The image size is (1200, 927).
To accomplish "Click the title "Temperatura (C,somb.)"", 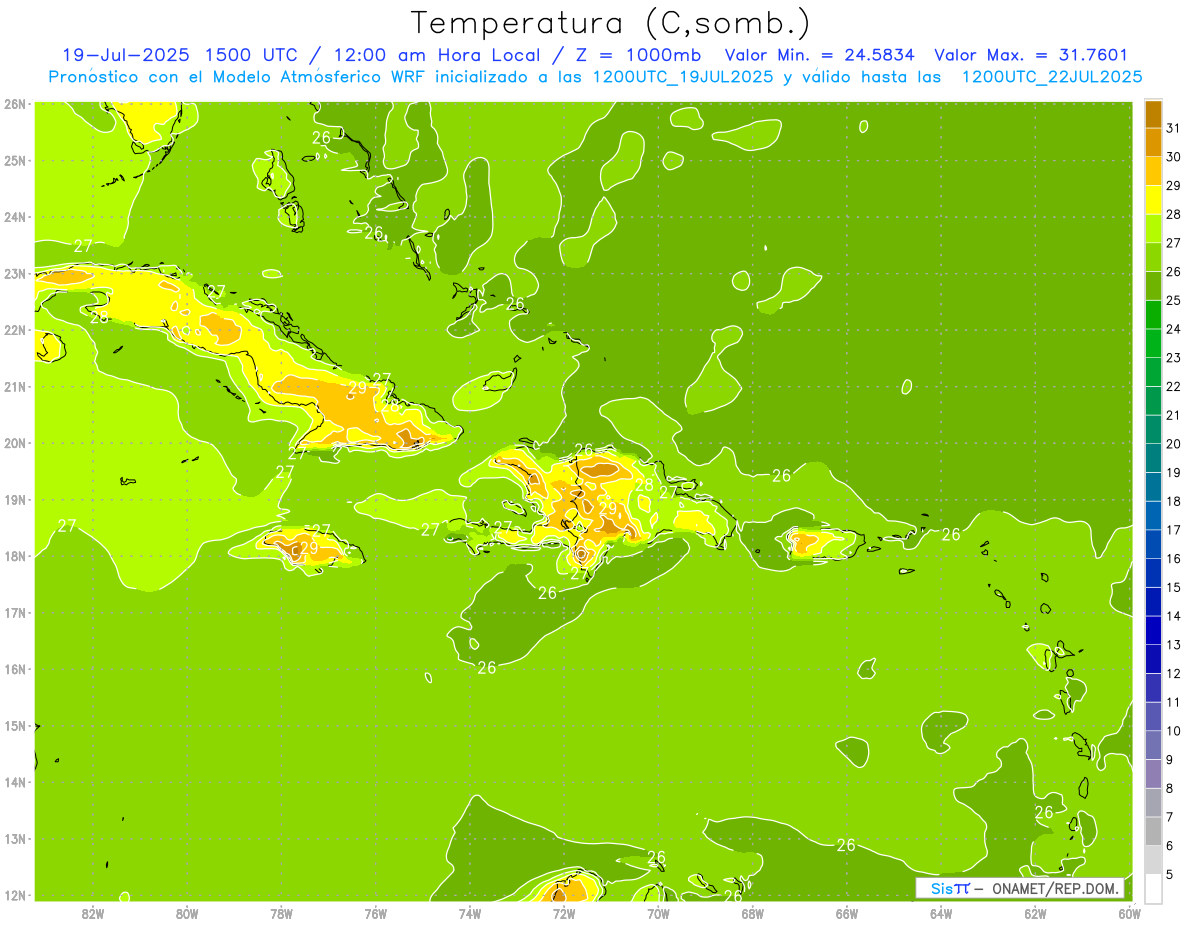I will point(611,23).
